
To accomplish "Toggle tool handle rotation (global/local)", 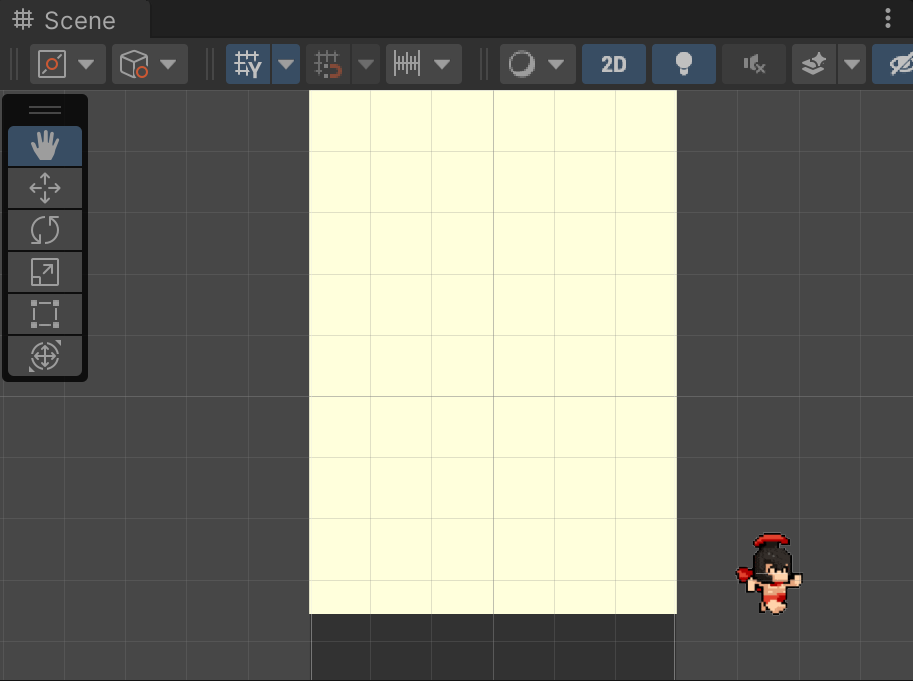I will 133,63.
